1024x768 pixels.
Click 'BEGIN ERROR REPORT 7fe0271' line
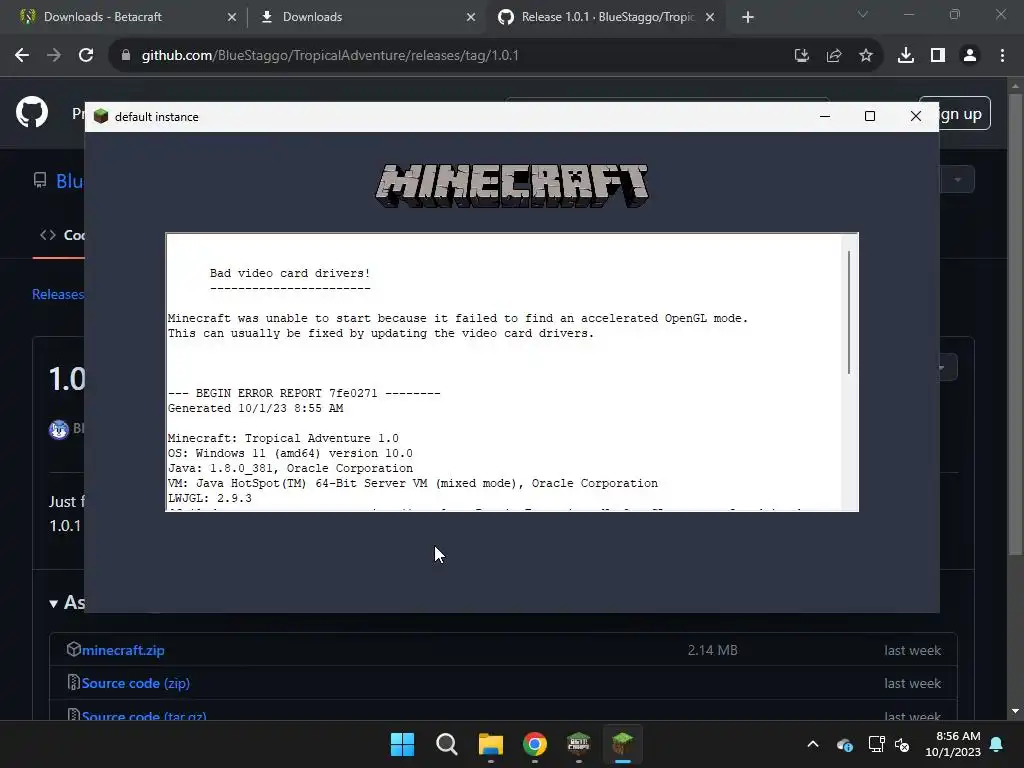point(304,393)
